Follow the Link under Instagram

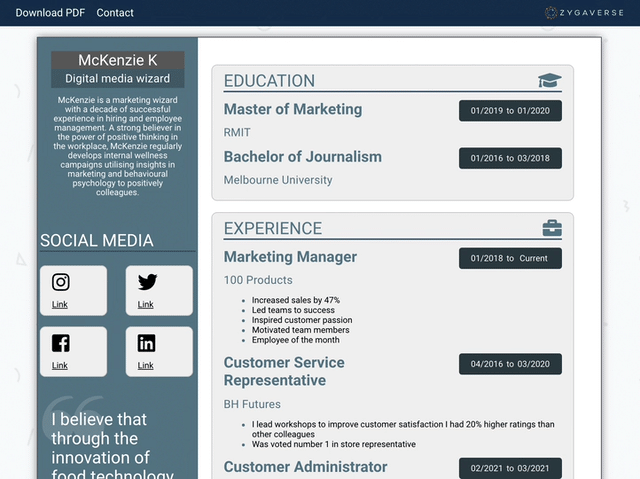tap(60, 305)
